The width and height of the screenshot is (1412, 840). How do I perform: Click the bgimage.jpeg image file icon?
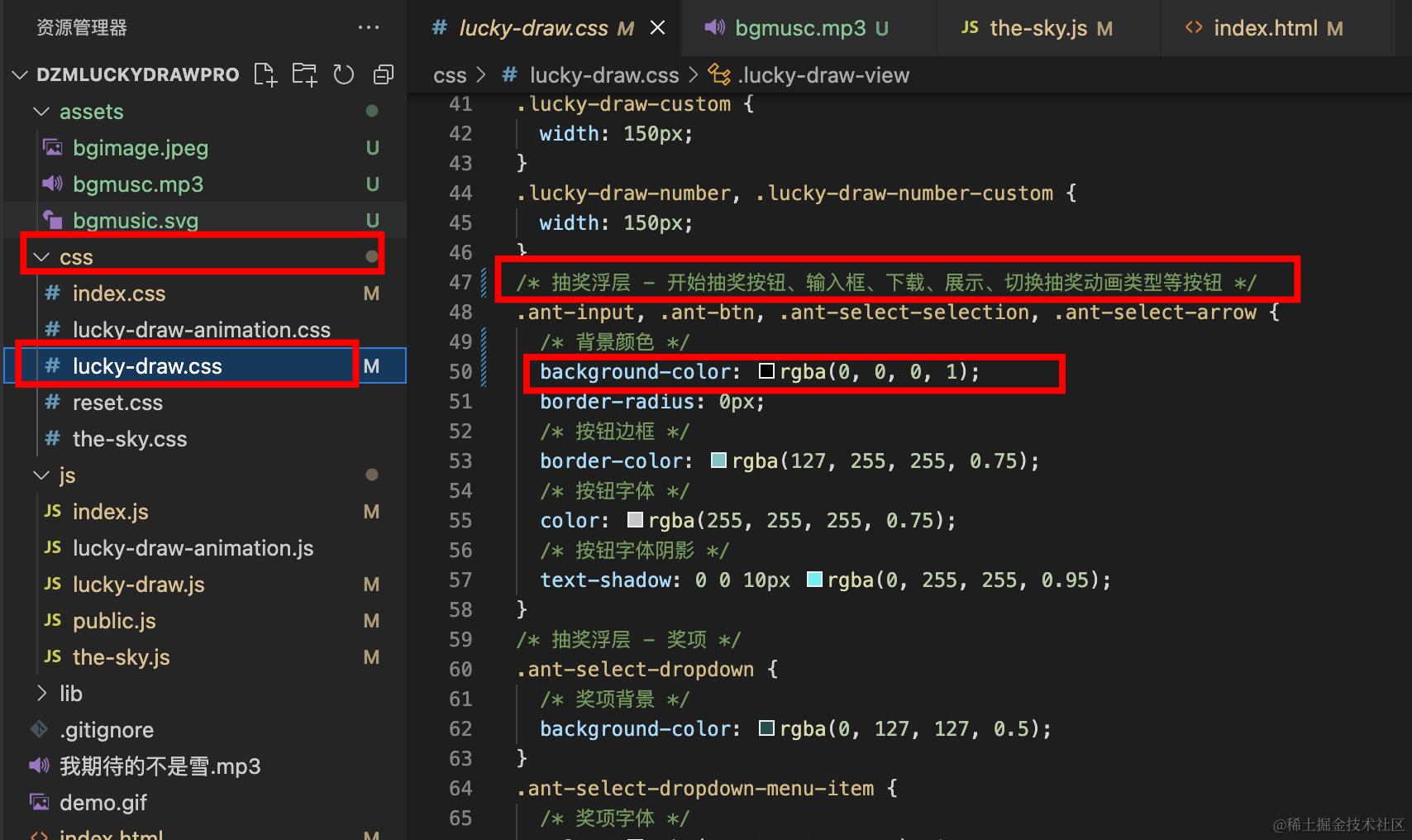point(53,148)
